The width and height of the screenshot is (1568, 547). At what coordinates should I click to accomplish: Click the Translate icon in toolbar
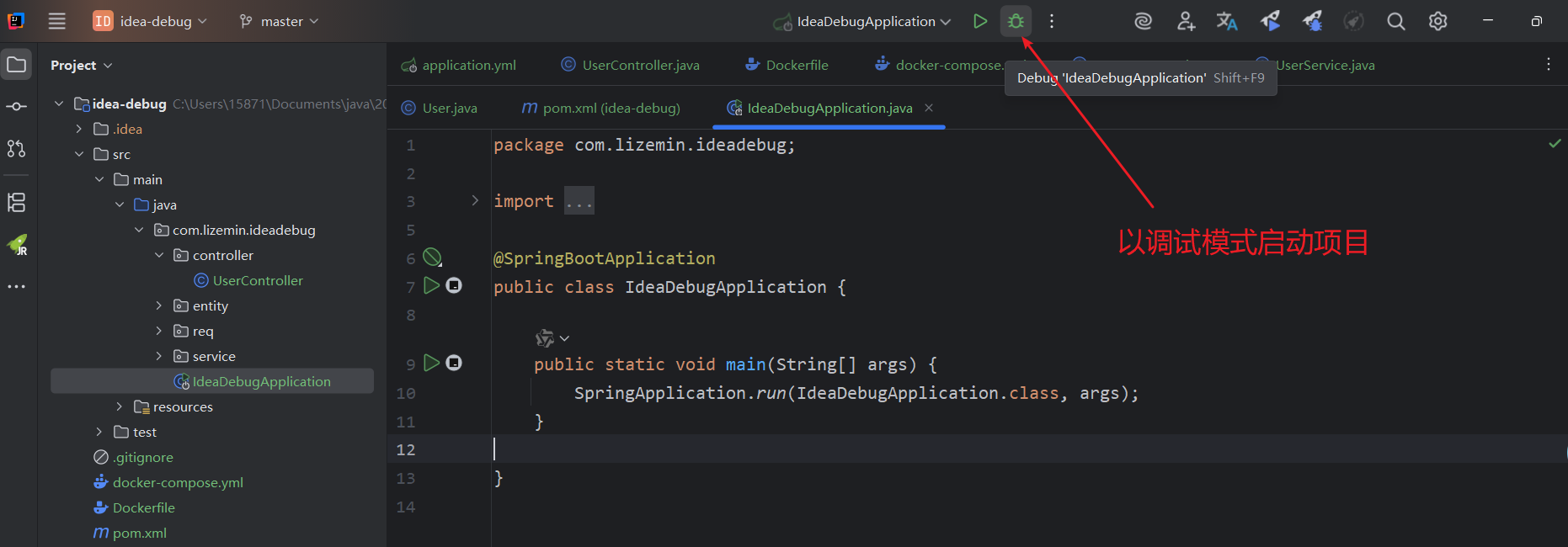1227,22
